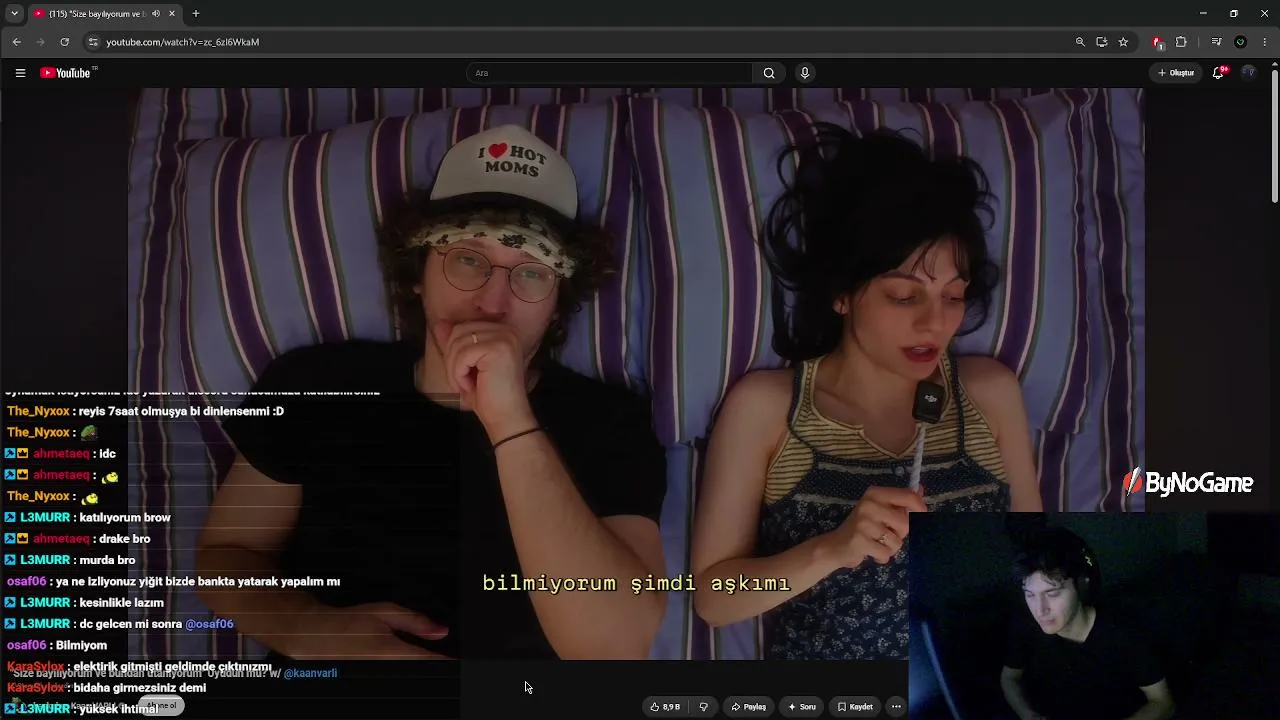Click the @osaf06 mention in chat

pos(209,624)
